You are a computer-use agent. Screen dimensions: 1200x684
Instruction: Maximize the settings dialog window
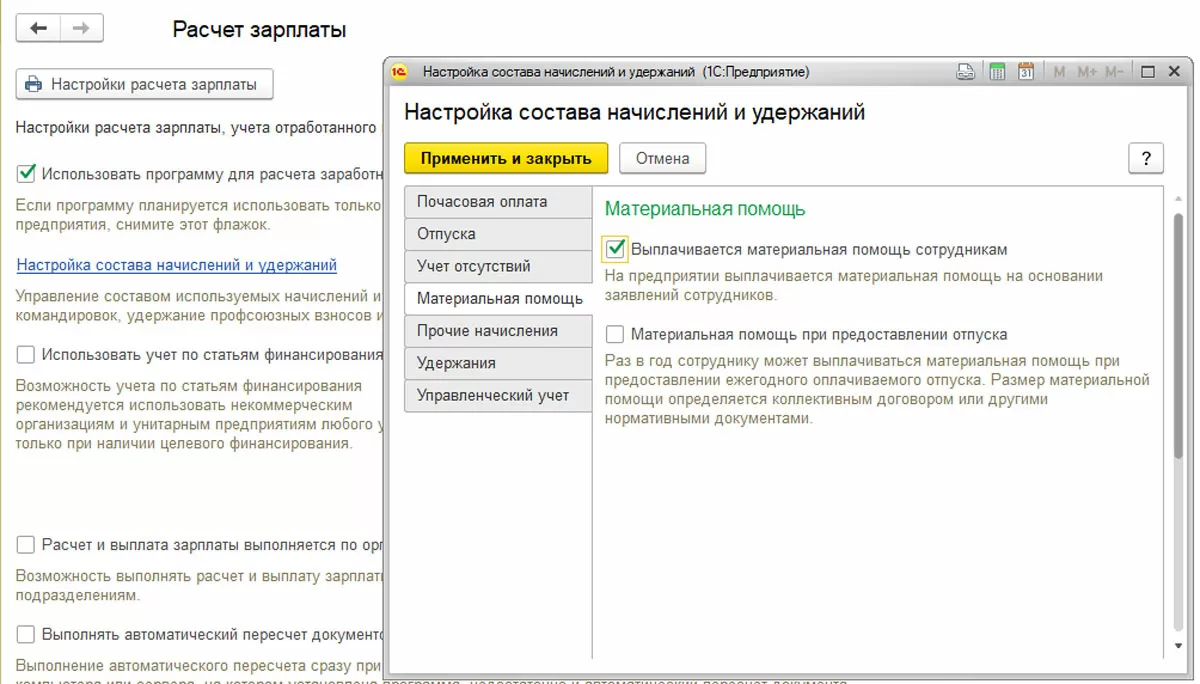1148,71
